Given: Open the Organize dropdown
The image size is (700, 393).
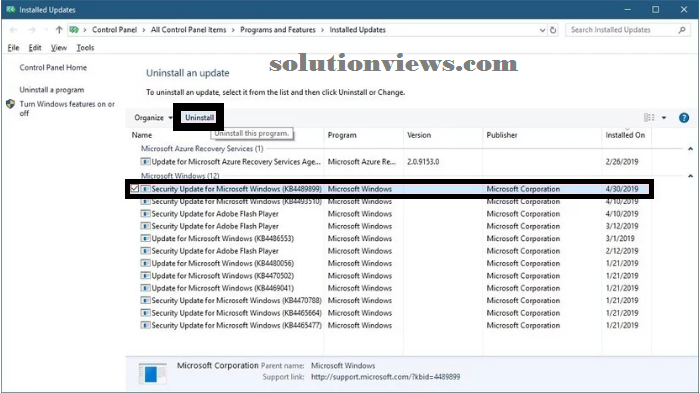Looking at the screenshot, I should click(x=153, y=118).
